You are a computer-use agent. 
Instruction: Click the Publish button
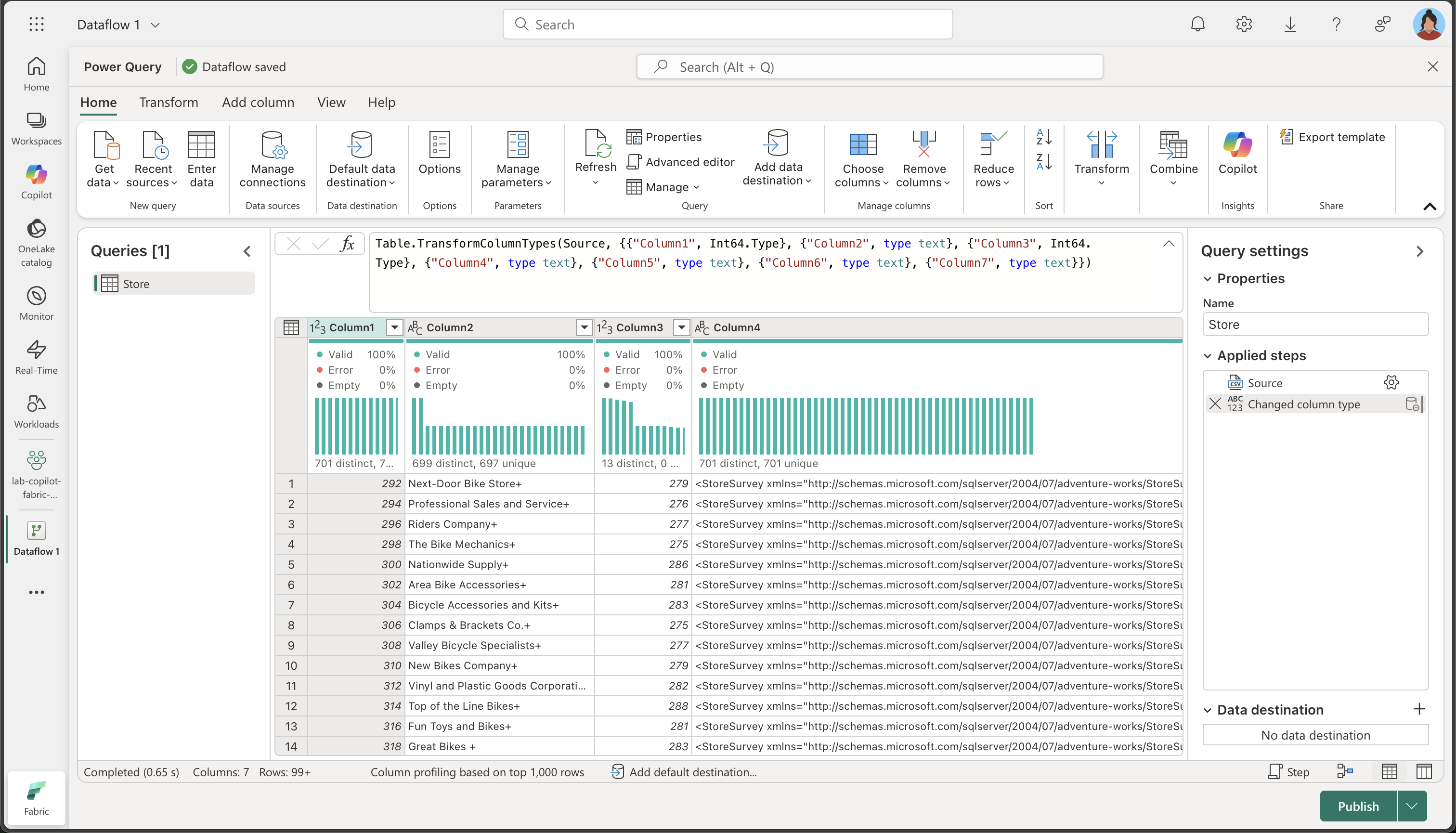[x=1358, y=806]
